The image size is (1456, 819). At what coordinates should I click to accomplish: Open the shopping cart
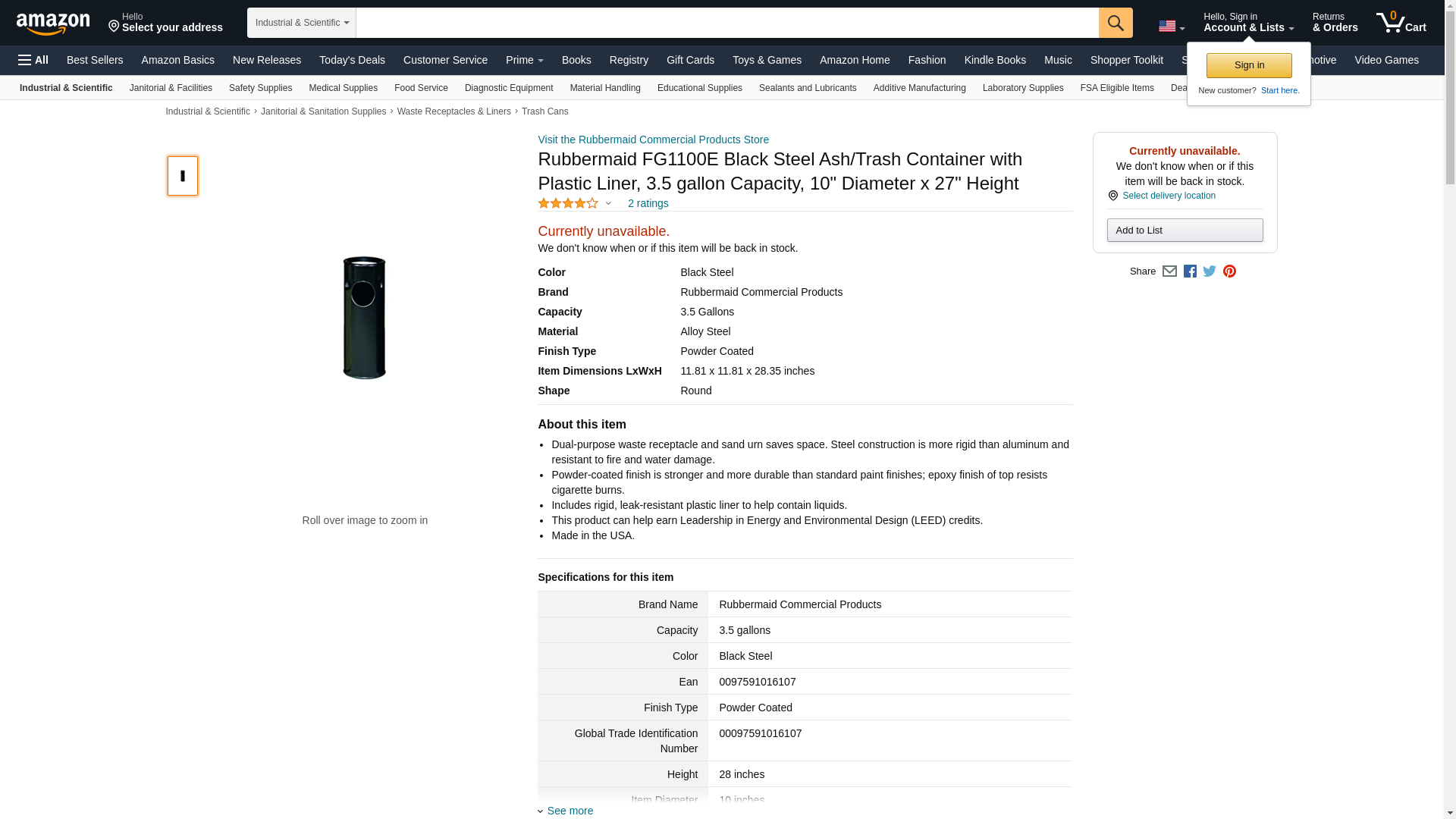point(1401,23)
